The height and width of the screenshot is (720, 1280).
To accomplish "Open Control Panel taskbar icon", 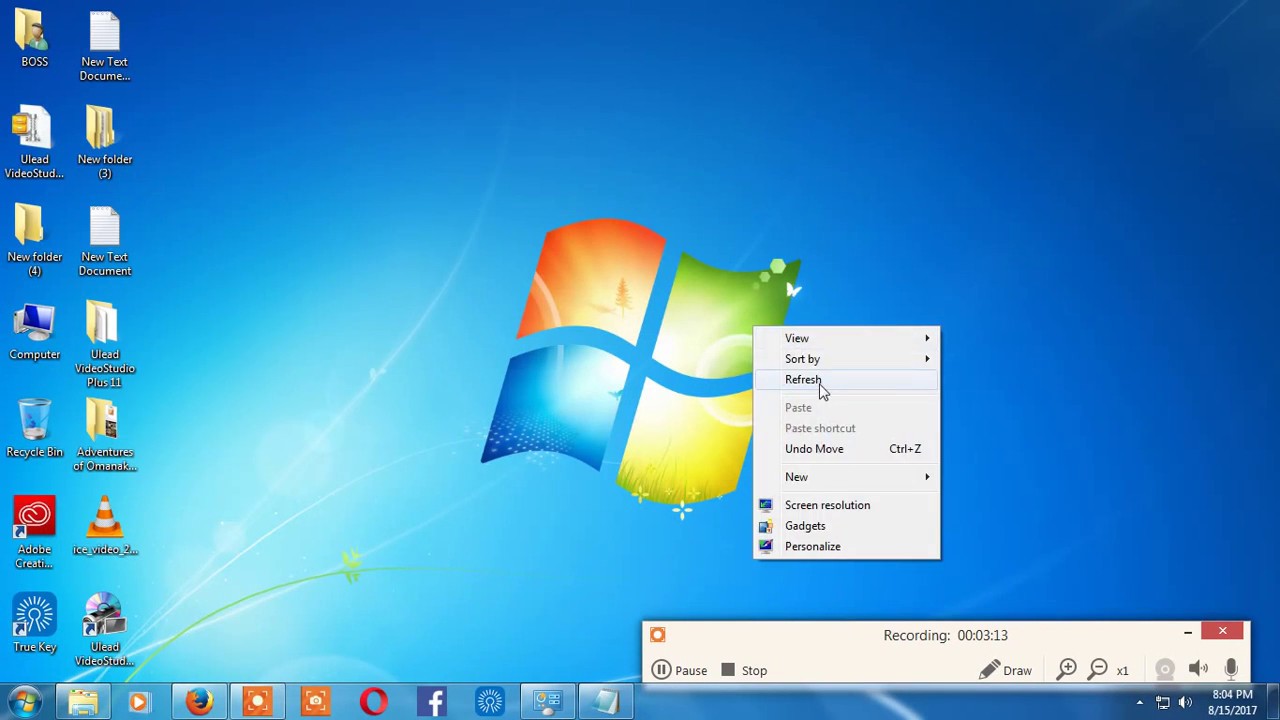I will pyautogui.click(x=548, y=702).
